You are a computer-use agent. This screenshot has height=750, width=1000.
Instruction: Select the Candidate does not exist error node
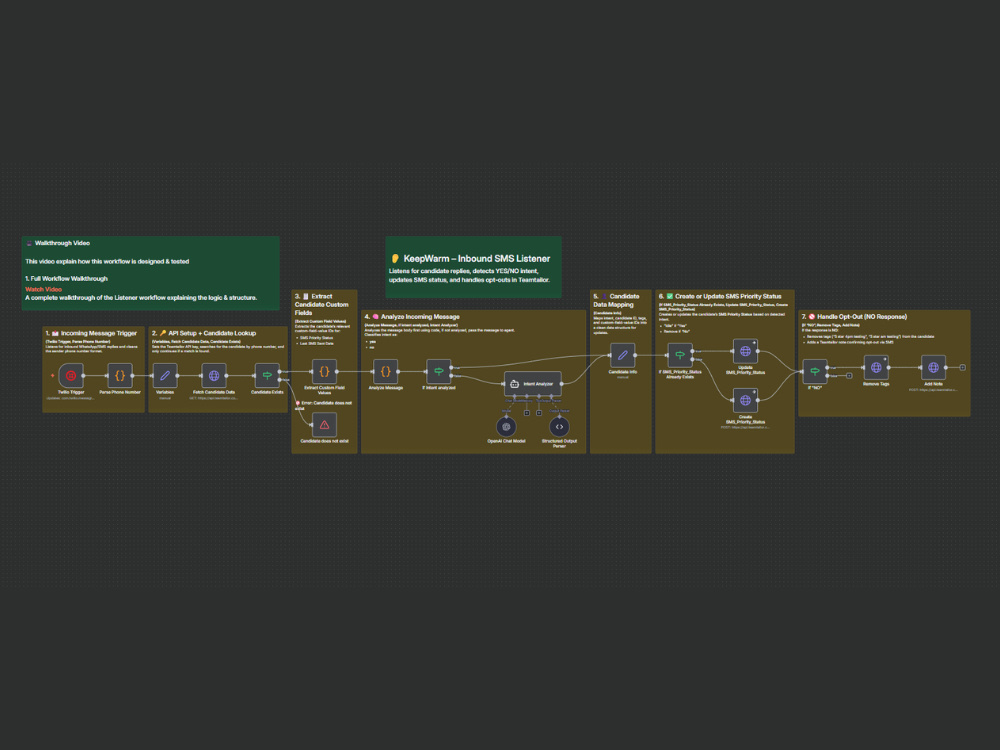coord(324,425)
